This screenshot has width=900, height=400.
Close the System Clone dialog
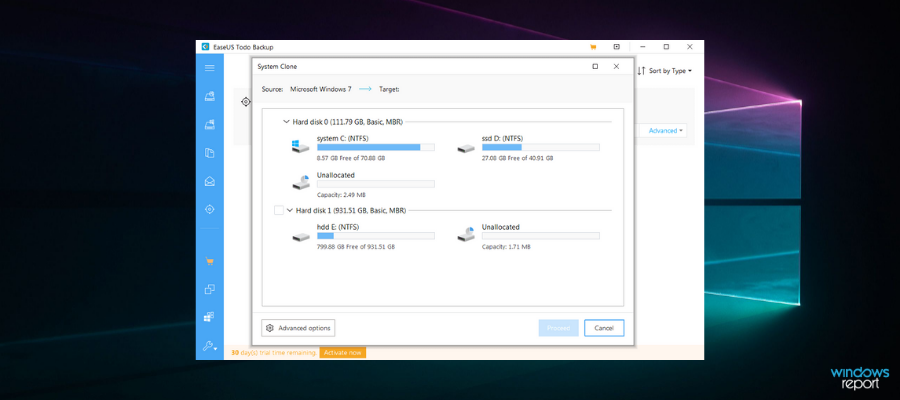pos(616,67)
